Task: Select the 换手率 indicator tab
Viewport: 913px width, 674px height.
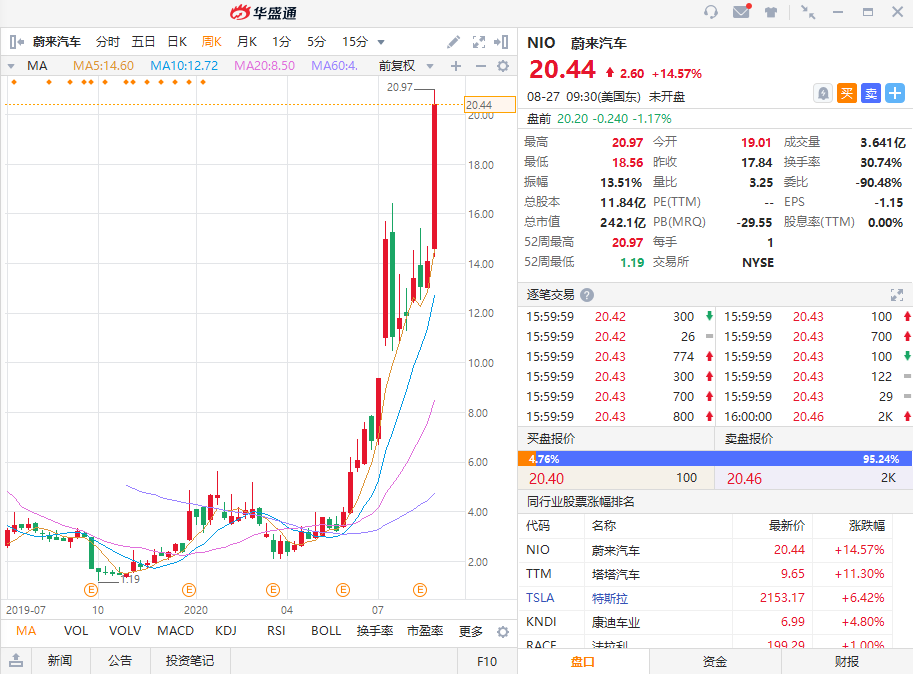Action: click(375, 631)
